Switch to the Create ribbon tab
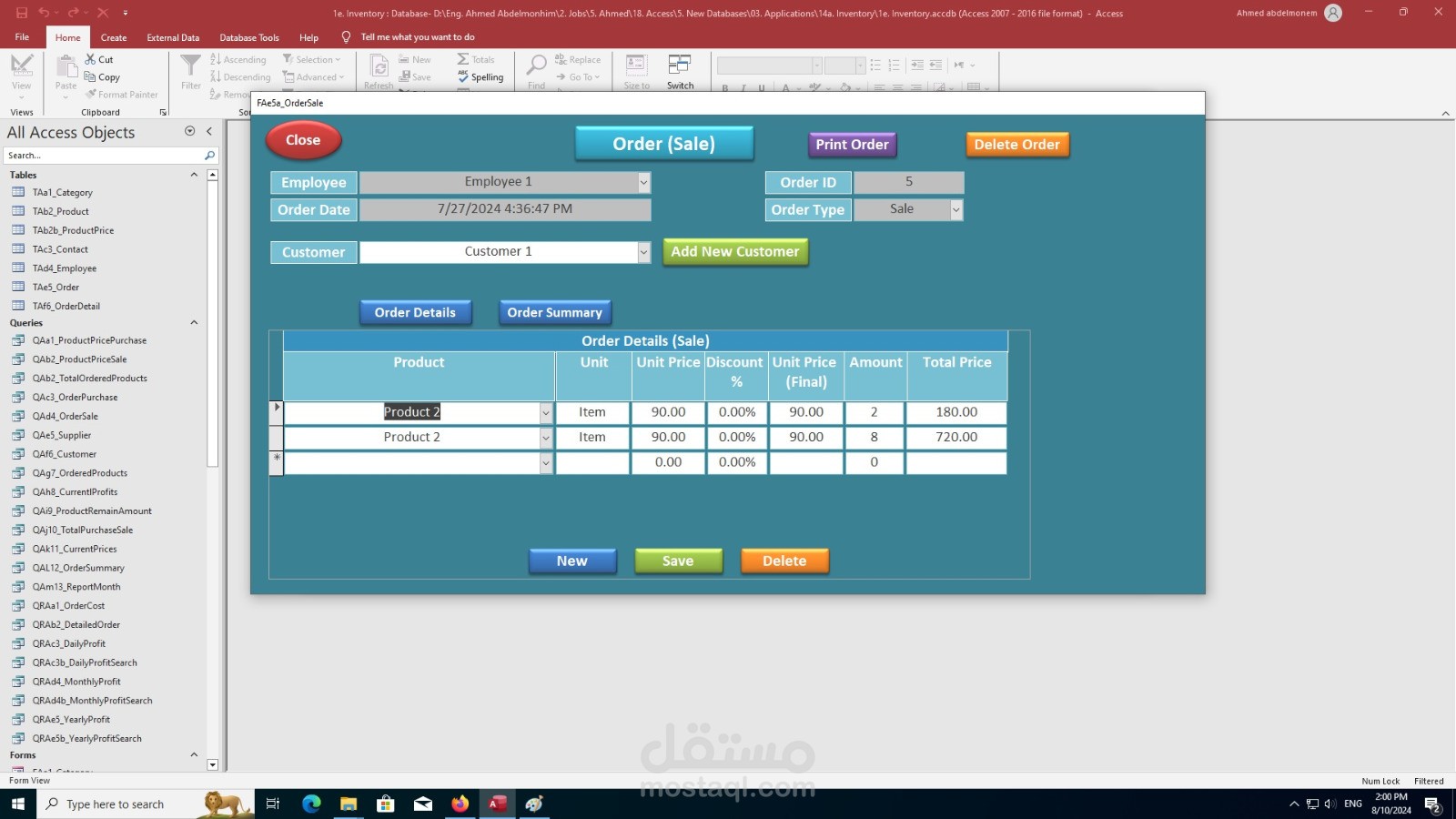Screen dimensions: 1456x819 coord(114,37)
